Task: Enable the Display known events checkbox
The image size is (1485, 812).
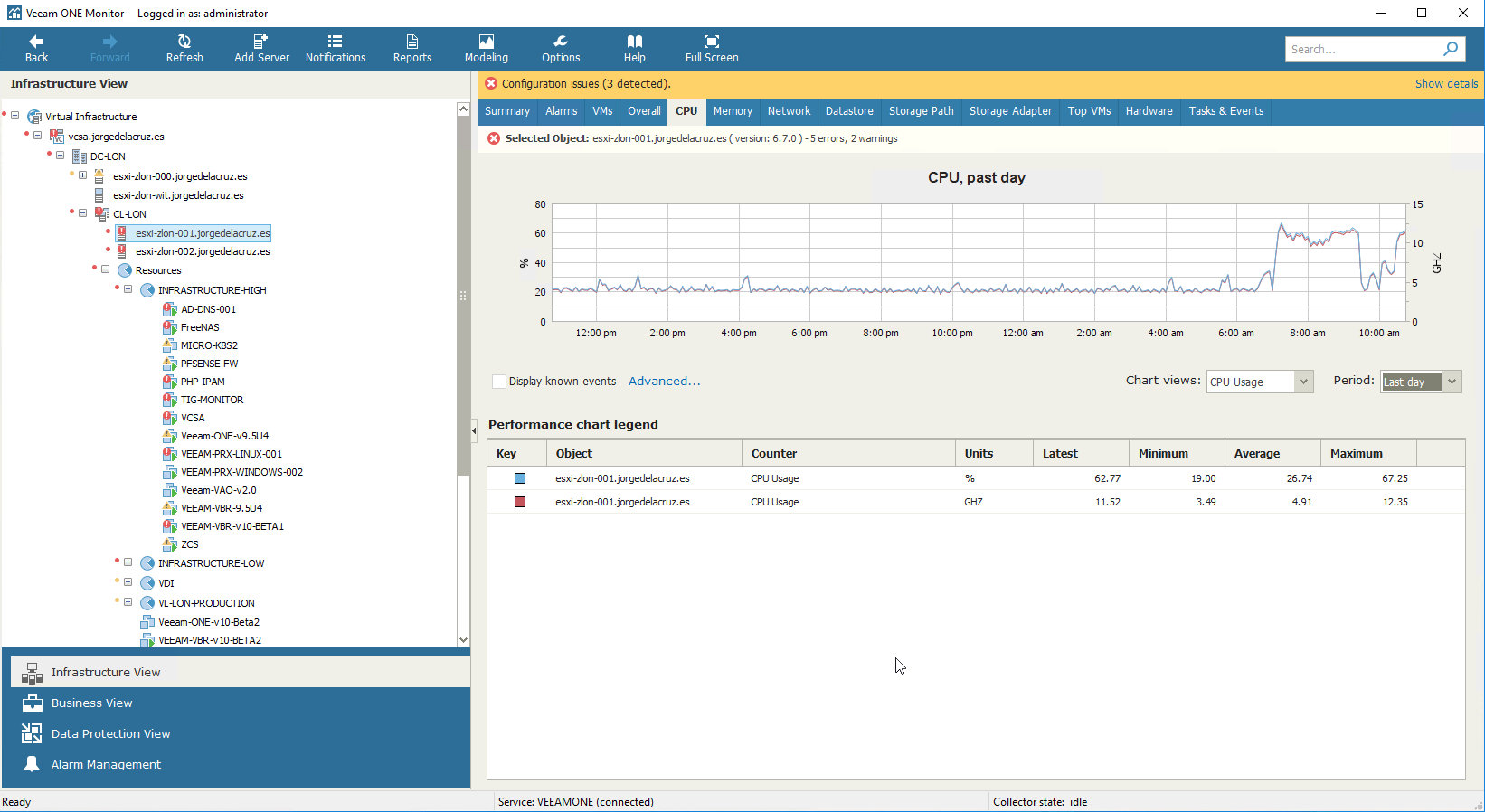Action: [x=498, y=382]
